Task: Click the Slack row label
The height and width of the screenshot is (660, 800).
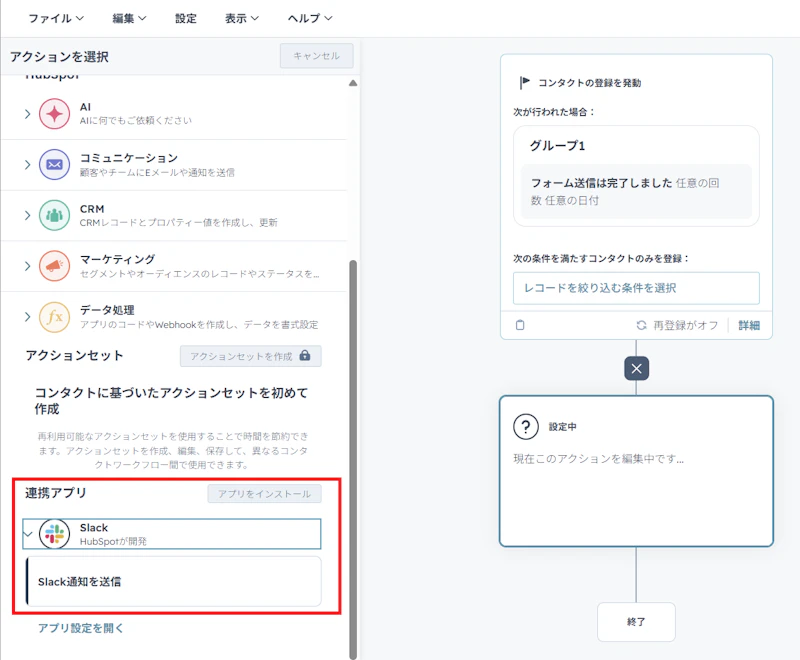Action: click(x=94, y=527)
